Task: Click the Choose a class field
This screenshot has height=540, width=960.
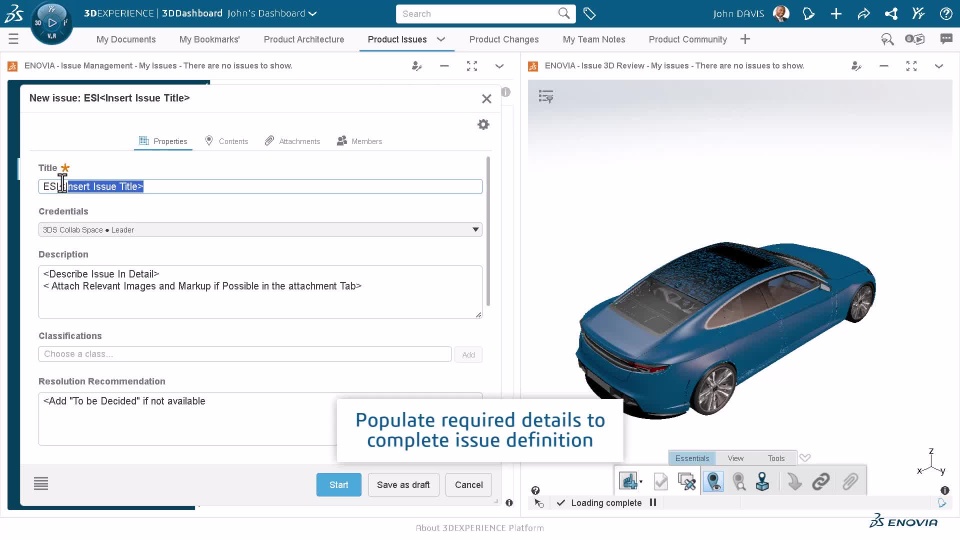Action: point(245,354)
